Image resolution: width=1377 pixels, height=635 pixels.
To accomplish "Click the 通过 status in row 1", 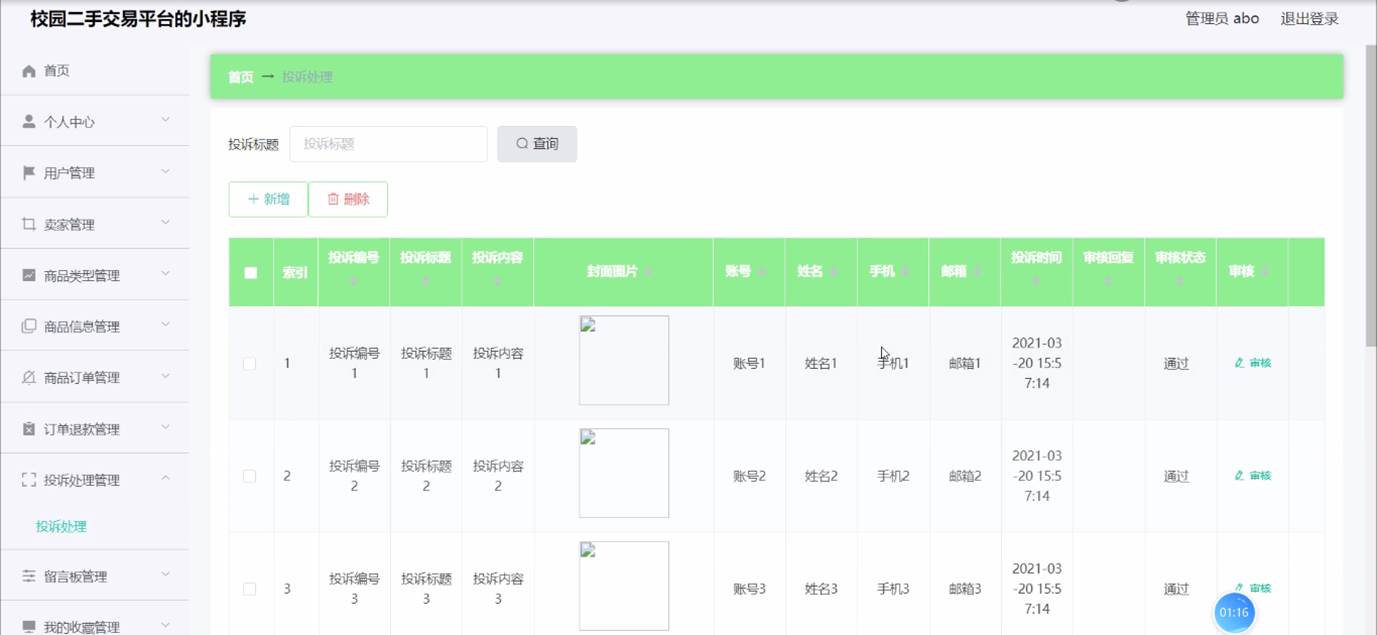I will pos(1177,364).
